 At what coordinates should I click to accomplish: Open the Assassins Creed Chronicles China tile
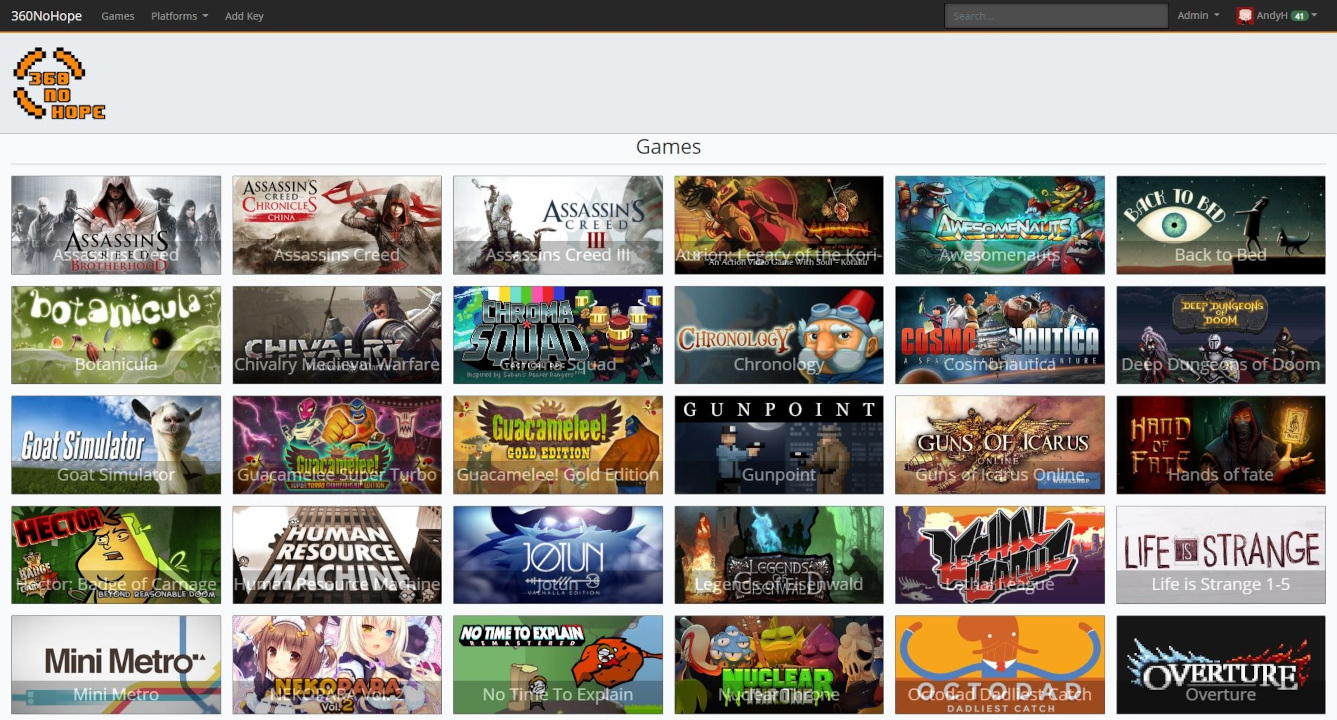pyautogui.click(x=337, y=225)
